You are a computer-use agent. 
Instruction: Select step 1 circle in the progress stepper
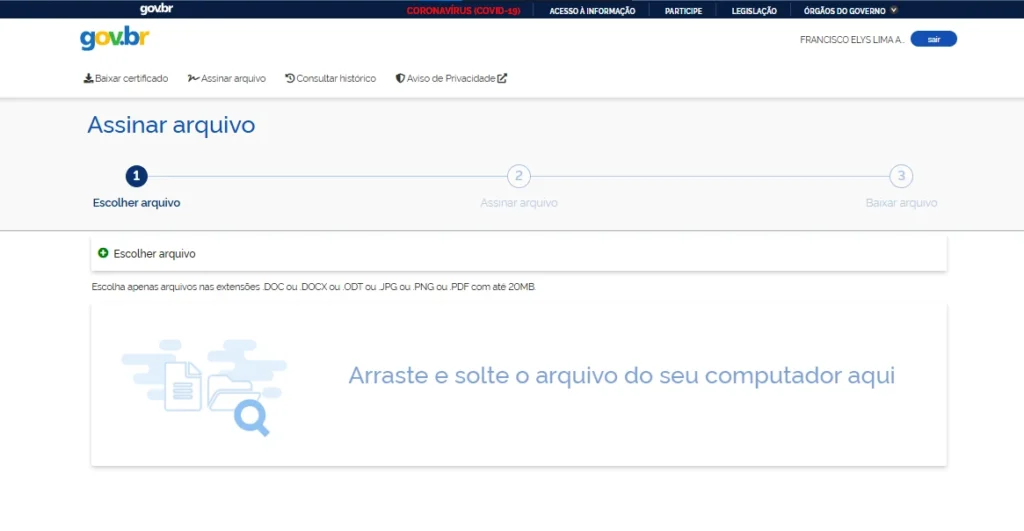point(136,176)
